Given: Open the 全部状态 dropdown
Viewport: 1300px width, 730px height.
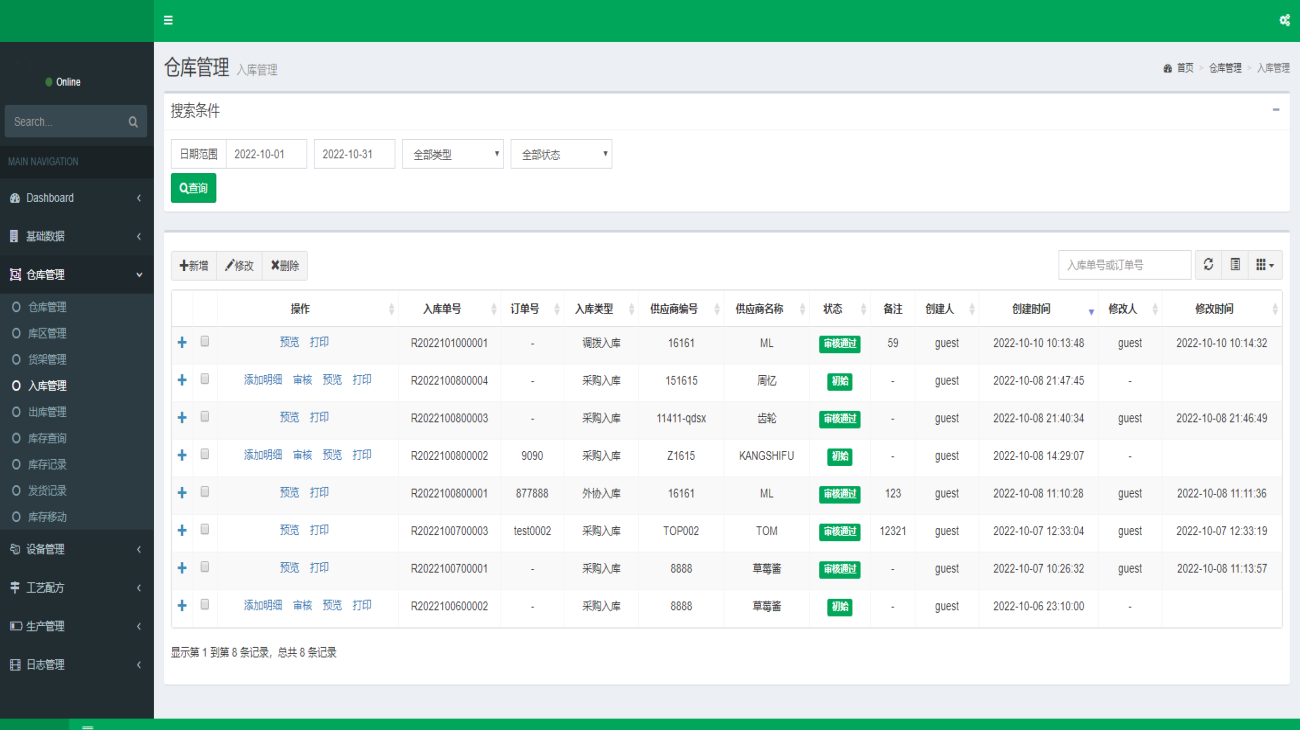Looking at the screenshot, I should [561, 154].
